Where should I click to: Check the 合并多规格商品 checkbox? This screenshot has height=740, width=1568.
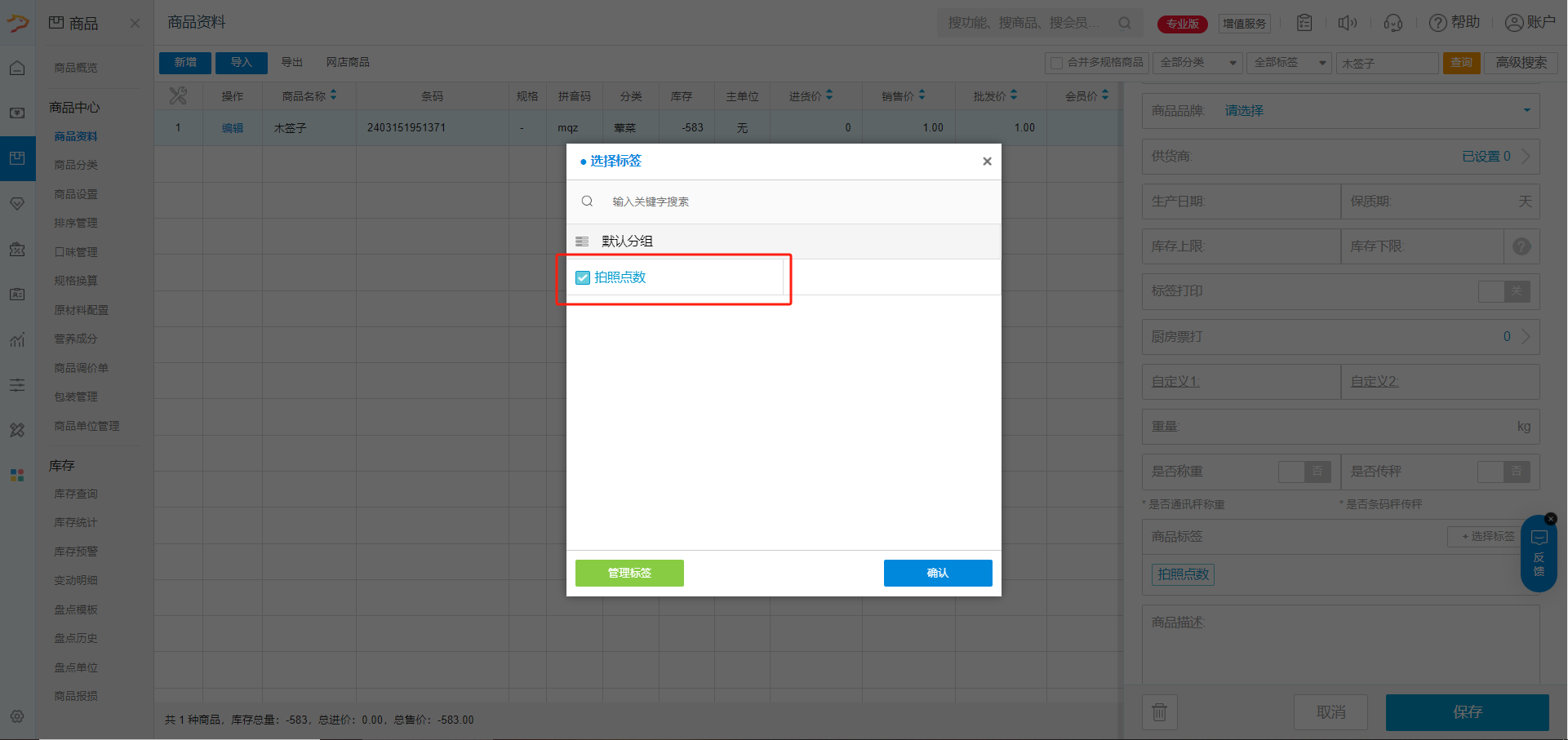coord(1057,63)
